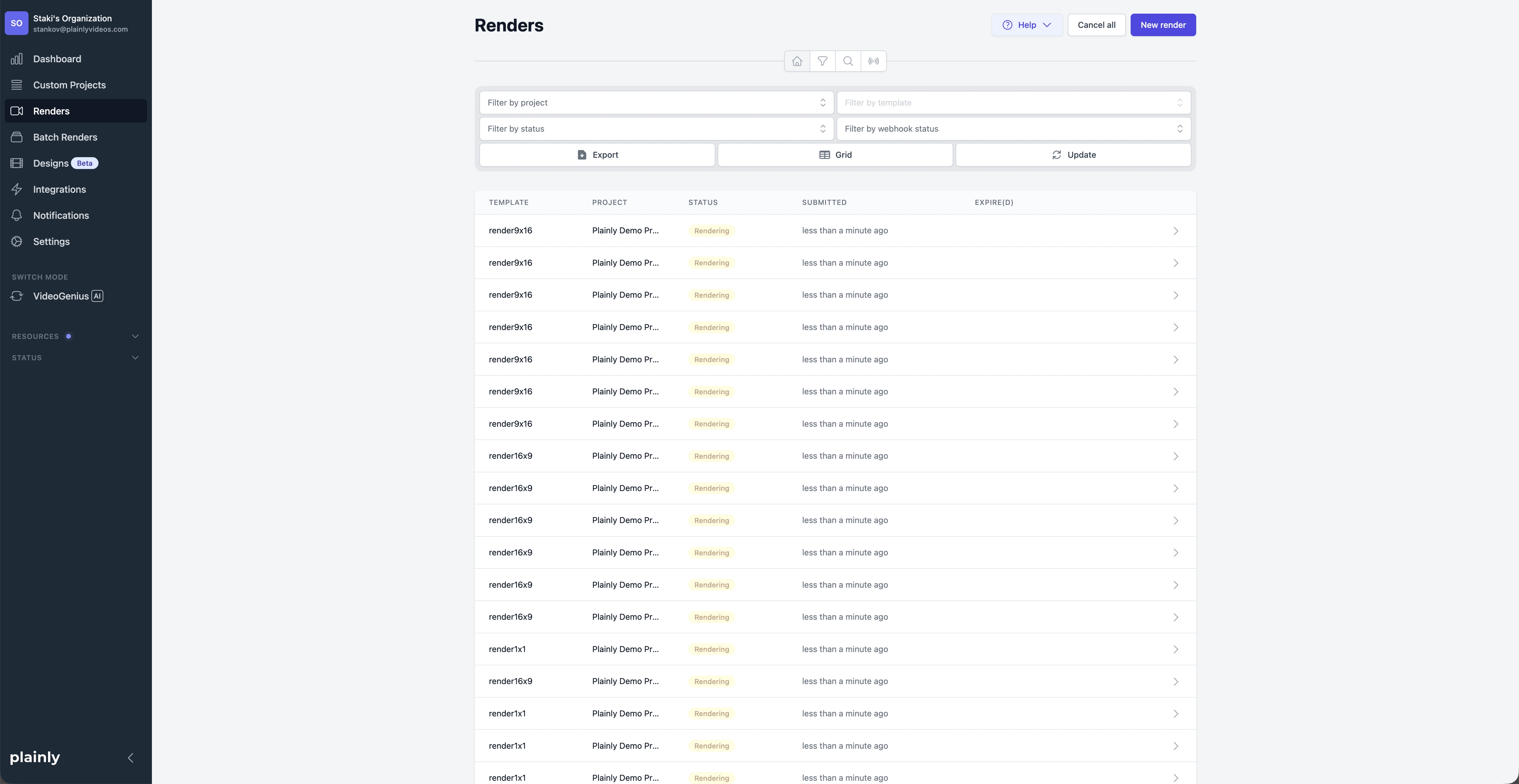Enable the live broadcast updates icon
The width and height of the screenshot is (1519, 784).
(x=873, y=61)
